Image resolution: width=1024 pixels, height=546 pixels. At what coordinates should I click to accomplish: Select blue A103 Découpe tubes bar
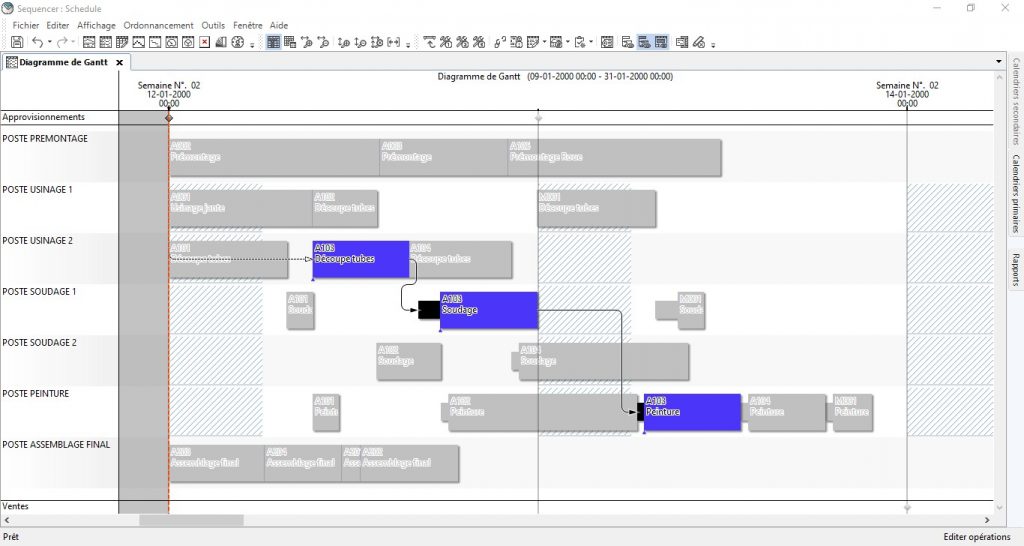coord(361,259)
